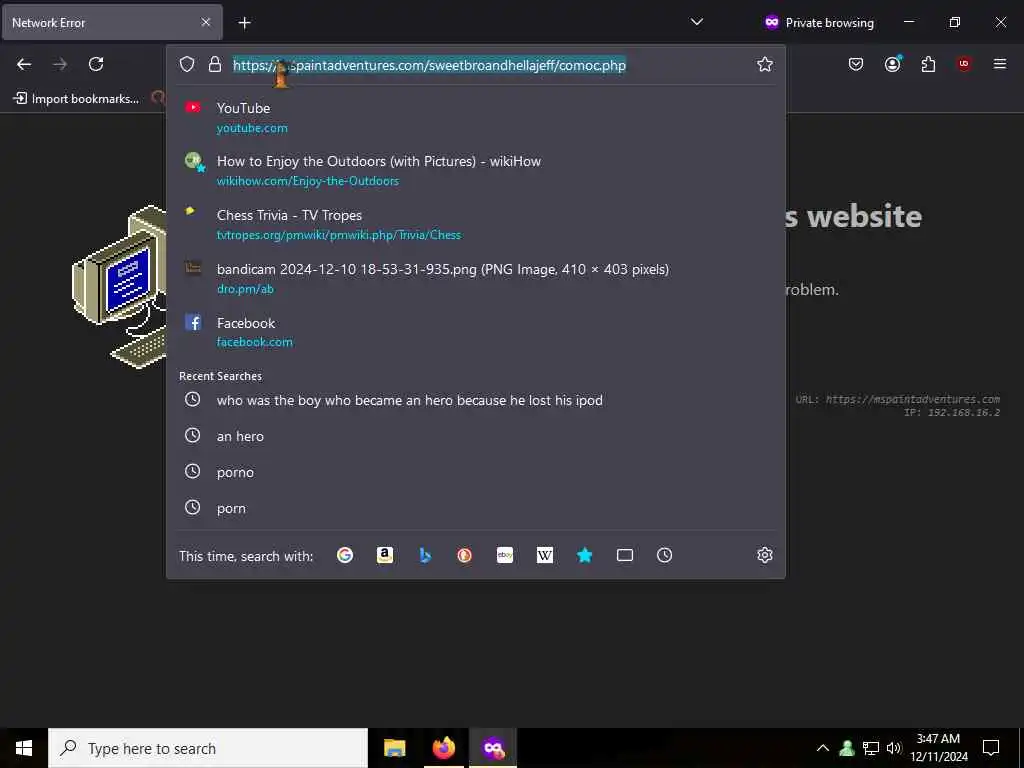1024x768 pixels.
Task: Choose the Chess Trivia TV Tropes suggestion
Action: 476,225
